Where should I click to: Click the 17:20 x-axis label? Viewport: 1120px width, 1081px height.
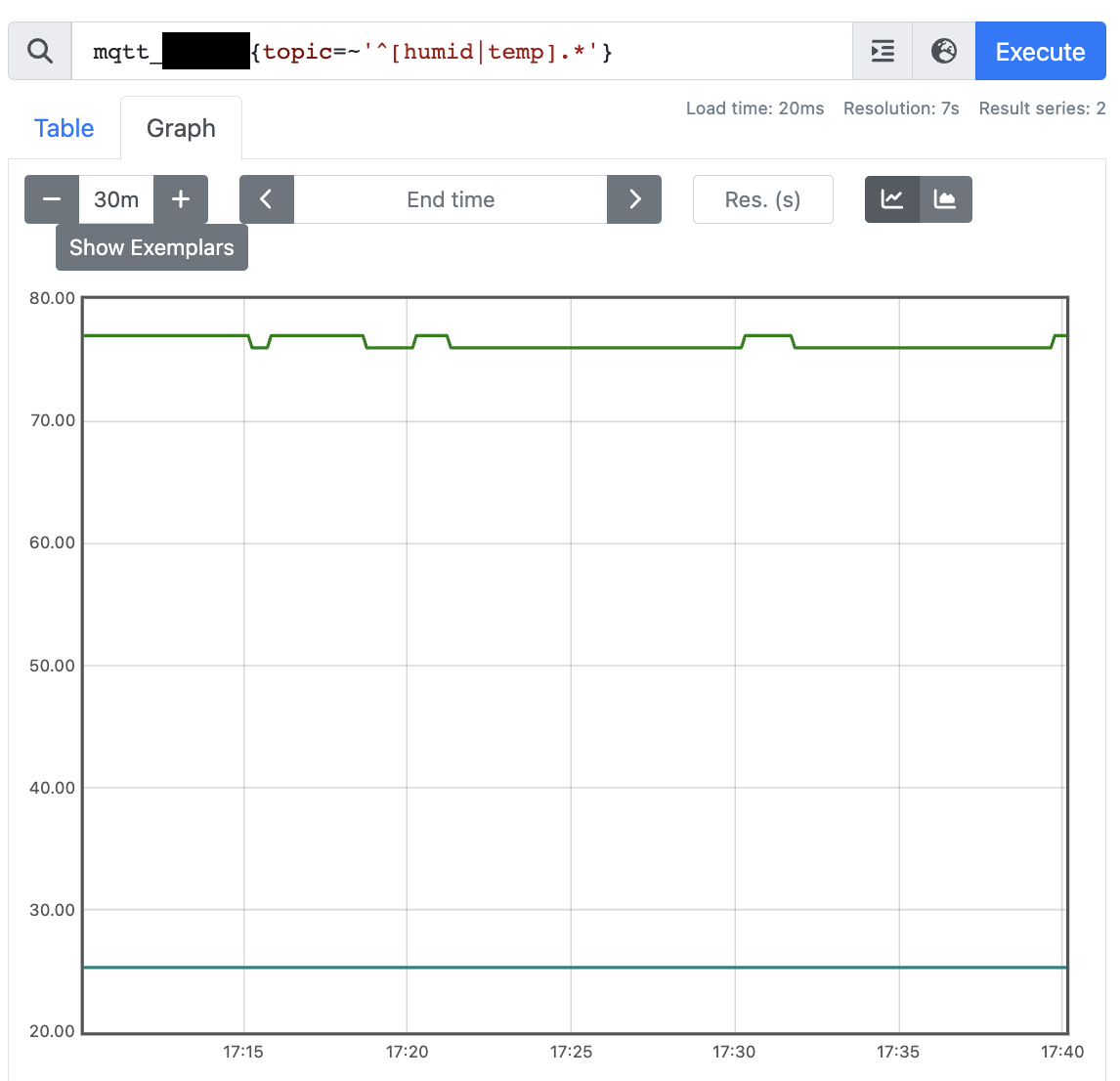[x=408, y=1052]
